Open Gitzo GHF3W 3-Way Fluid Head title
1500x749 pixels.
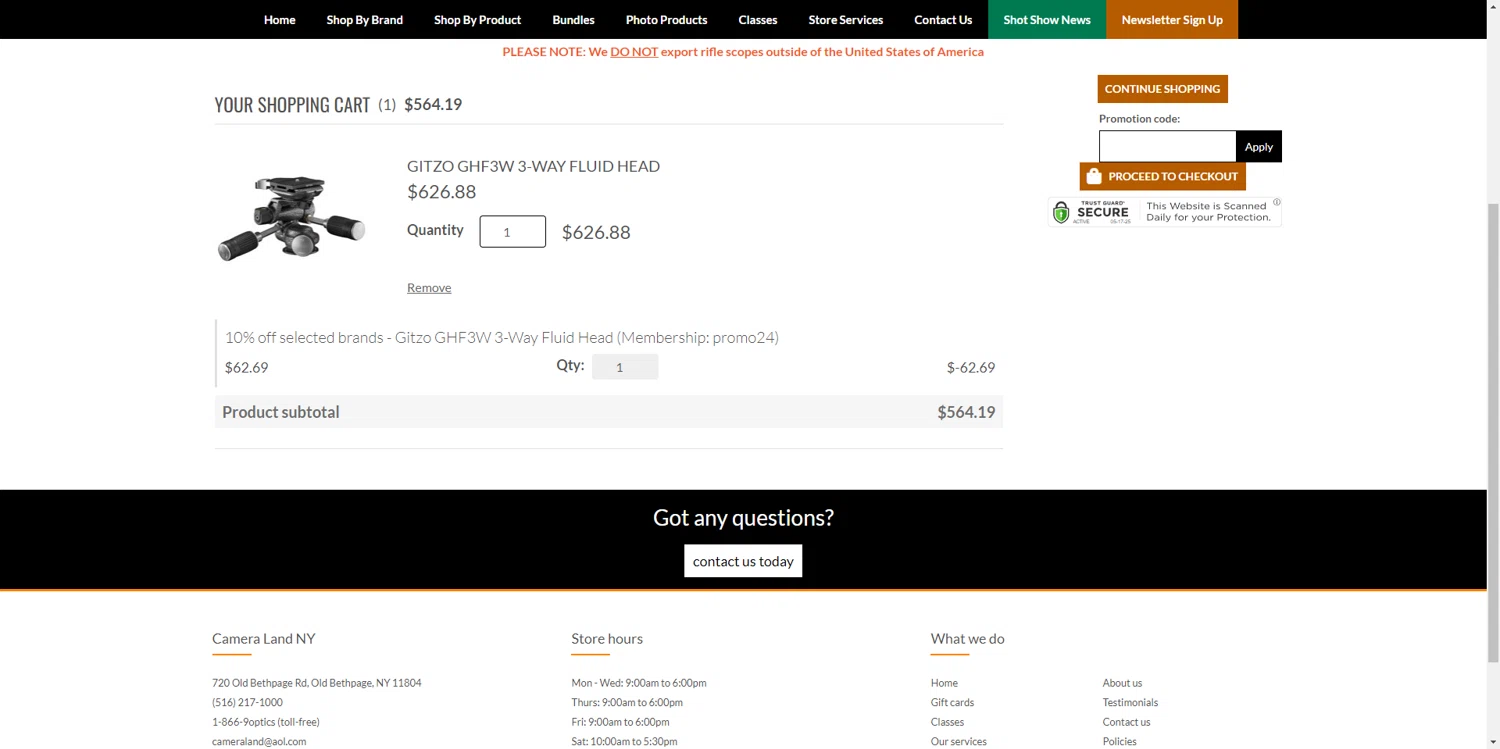click(533, 166)
